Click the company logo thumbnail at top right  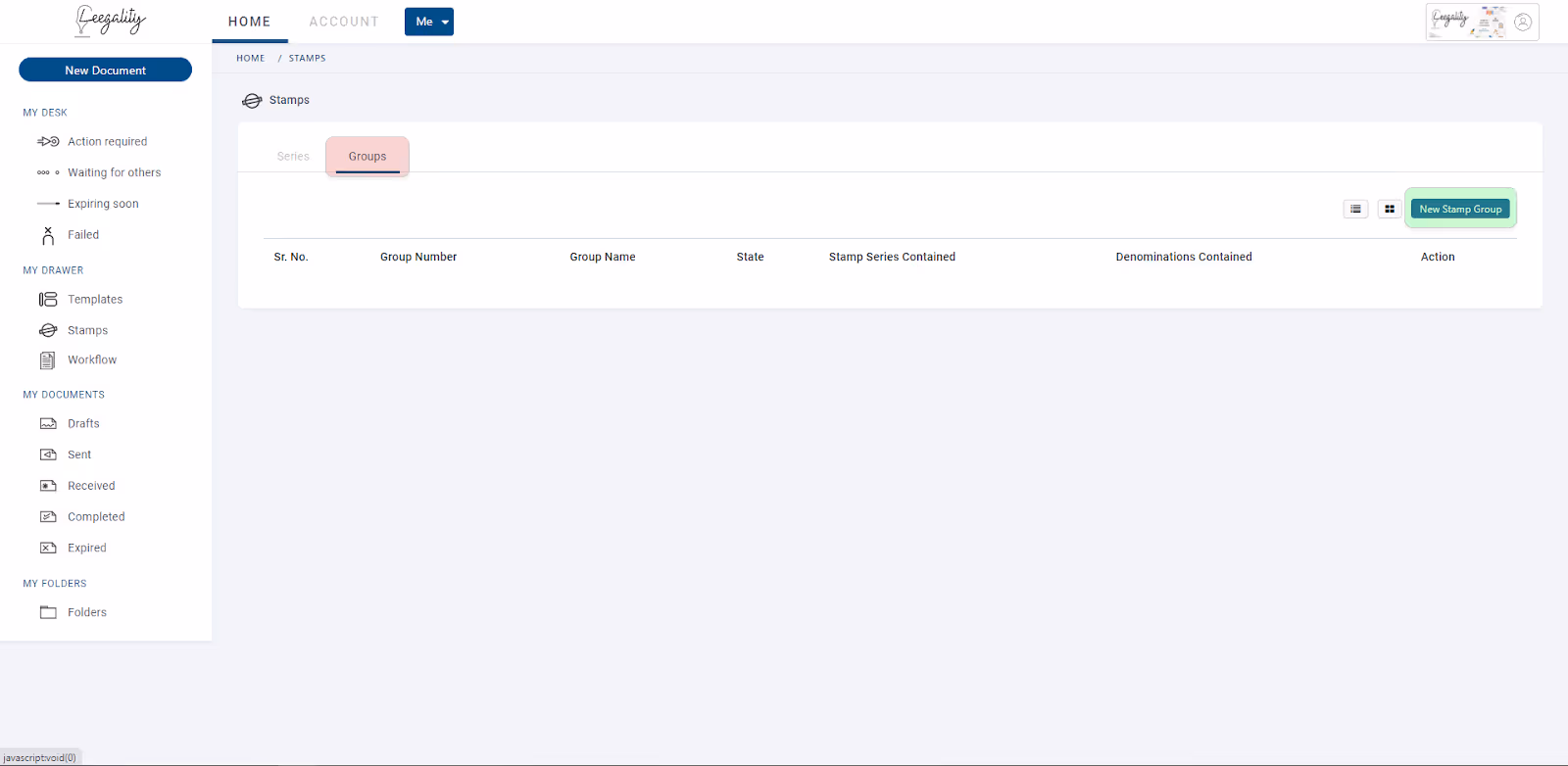click(1467, 22)
